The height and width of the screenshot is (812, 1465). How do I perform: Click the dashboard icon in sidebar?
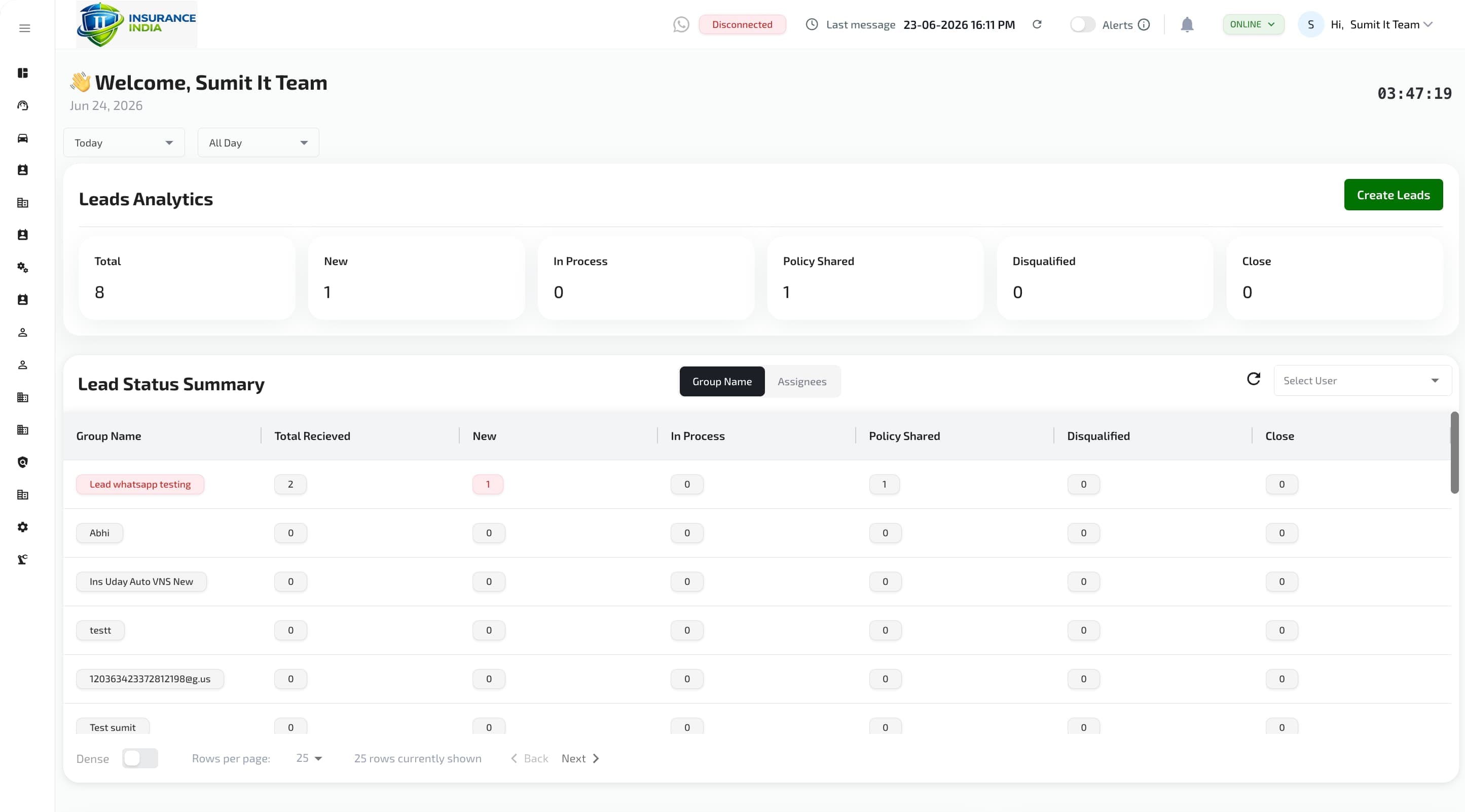[23, 73]
